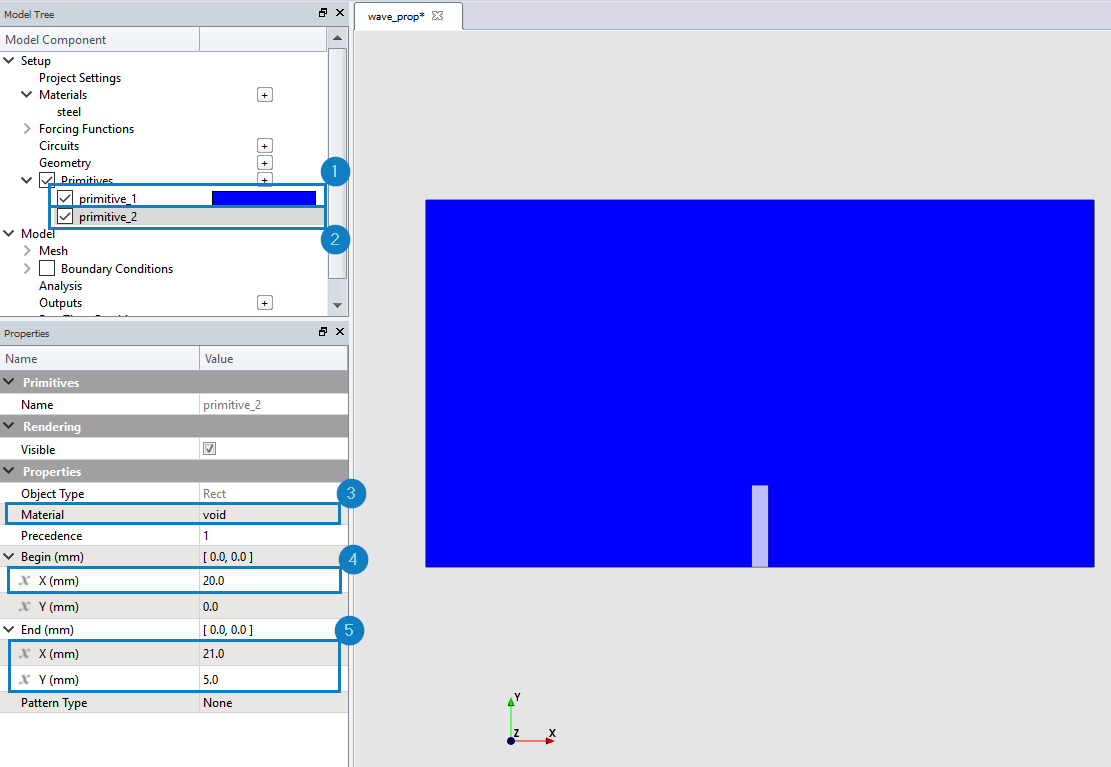Close the wave_prop tab with X icon
Screen dimensions: 1111x767
click(437, 16)
